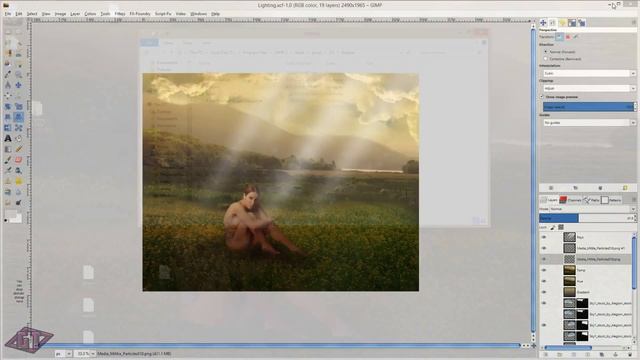This screenshot has height=360, width=640.
Task: Set Transform target to path
Action: click(x=576, y=37)
